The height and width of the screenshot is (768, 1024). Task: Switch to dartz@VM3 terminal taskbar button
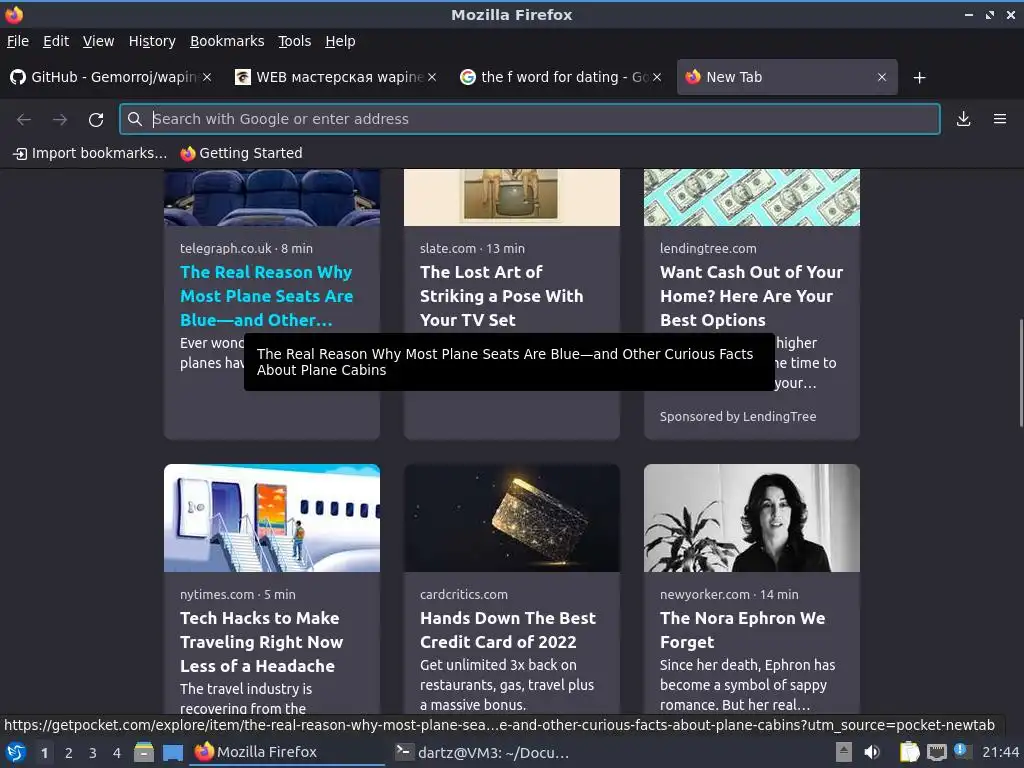tap(483, 752)
